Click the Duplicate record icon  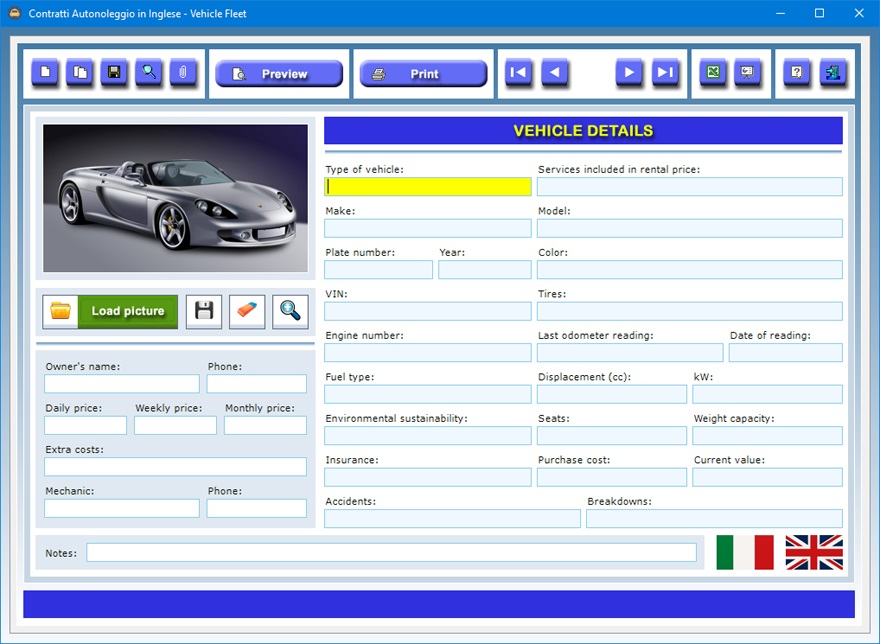click(79, 73)
